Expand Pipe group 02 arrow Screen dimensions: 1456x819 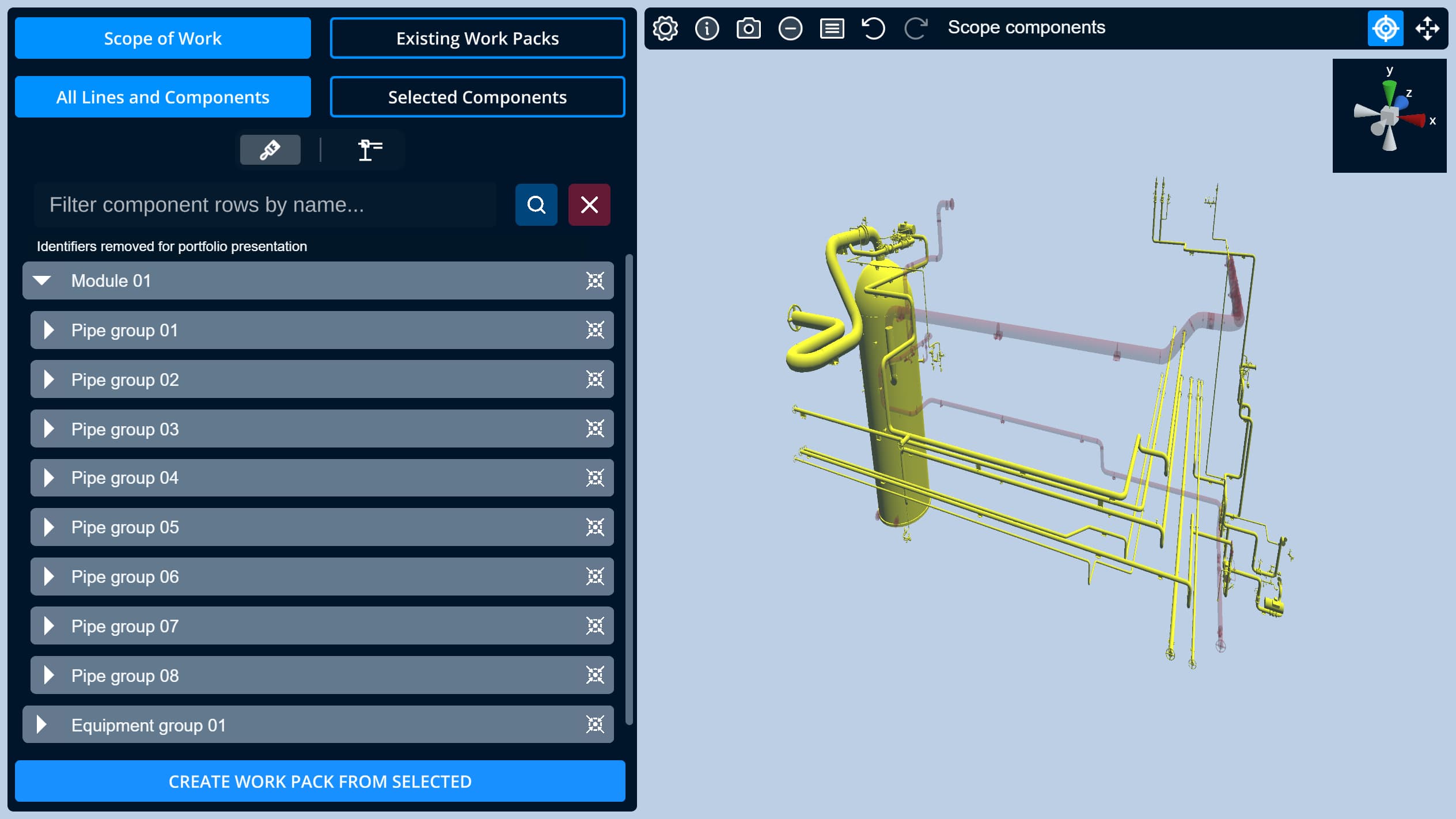click(x=49, y=380)
